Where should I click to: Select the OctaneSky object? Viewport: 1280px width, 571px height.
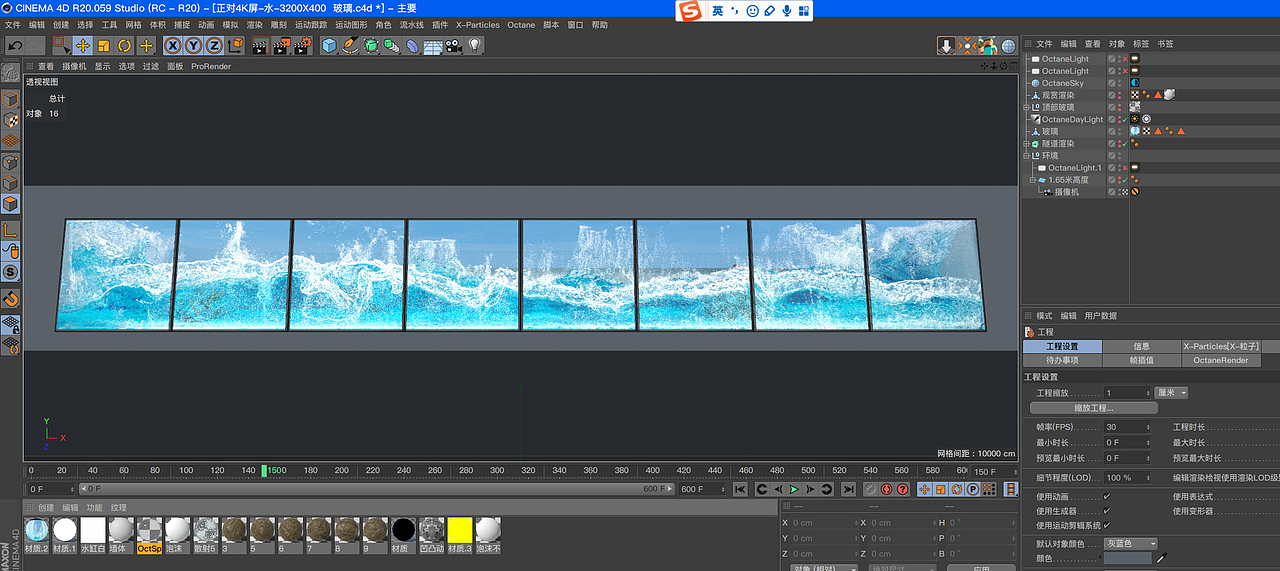pyautogui.click(x=1063, y=83)
